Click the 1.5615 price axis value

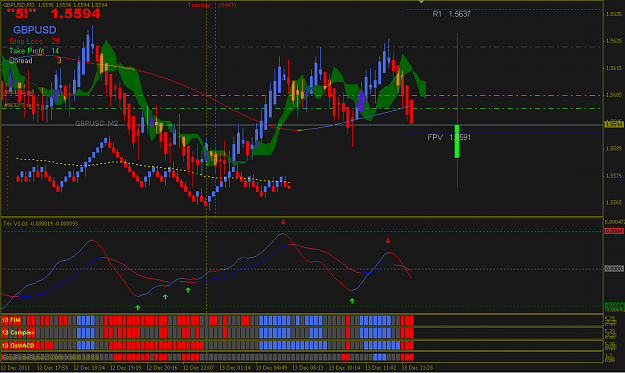(614, 68)
